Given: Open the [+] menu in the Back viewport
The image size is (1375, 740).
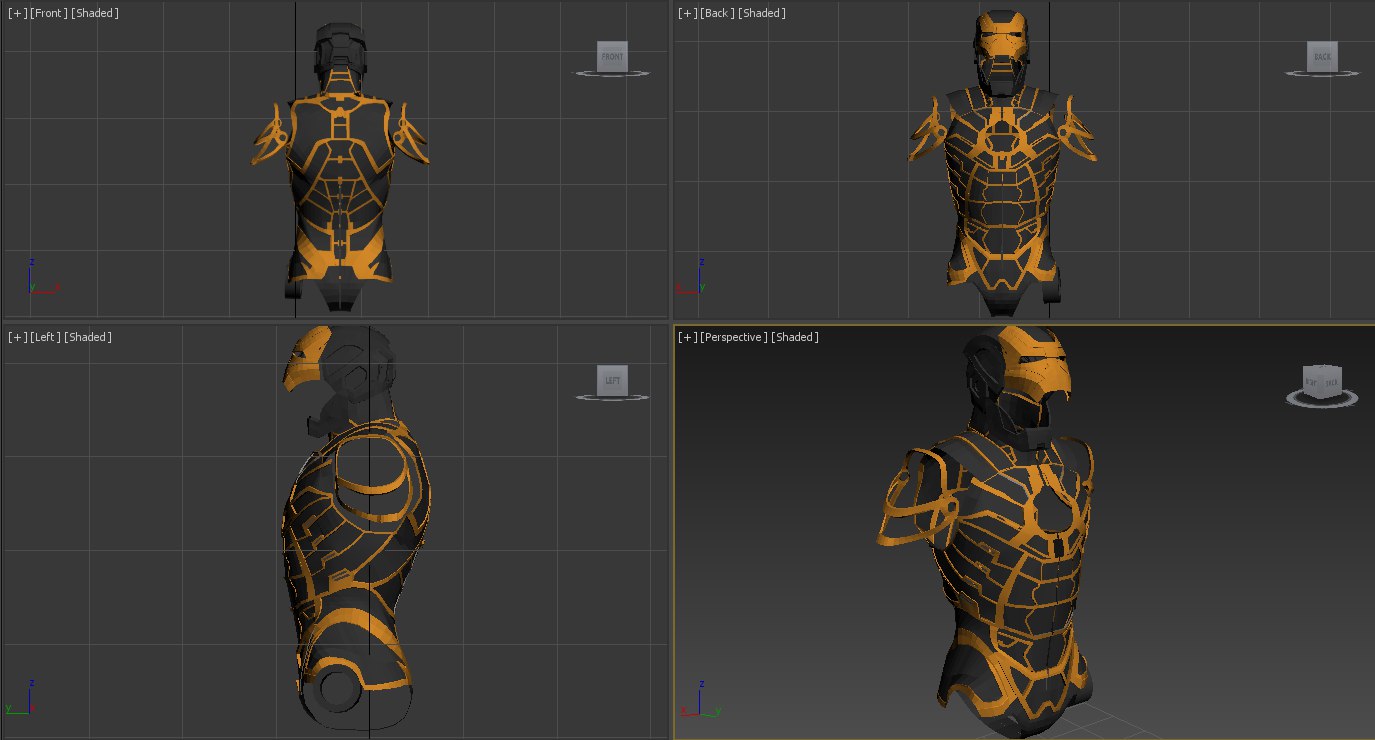Looking at the screenshot, I should pyautogui.click(x=688, y=14).
